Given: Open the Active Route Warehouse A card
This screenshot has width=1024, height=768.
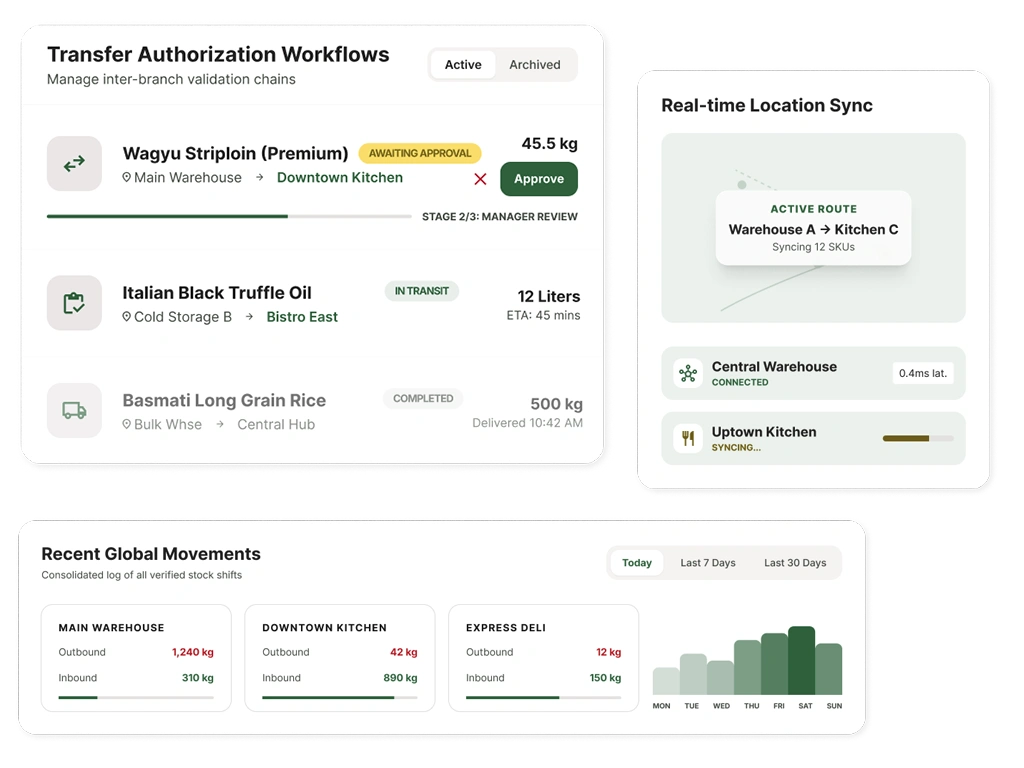Looking at the screenshot, I should click(x=813, y=228).
